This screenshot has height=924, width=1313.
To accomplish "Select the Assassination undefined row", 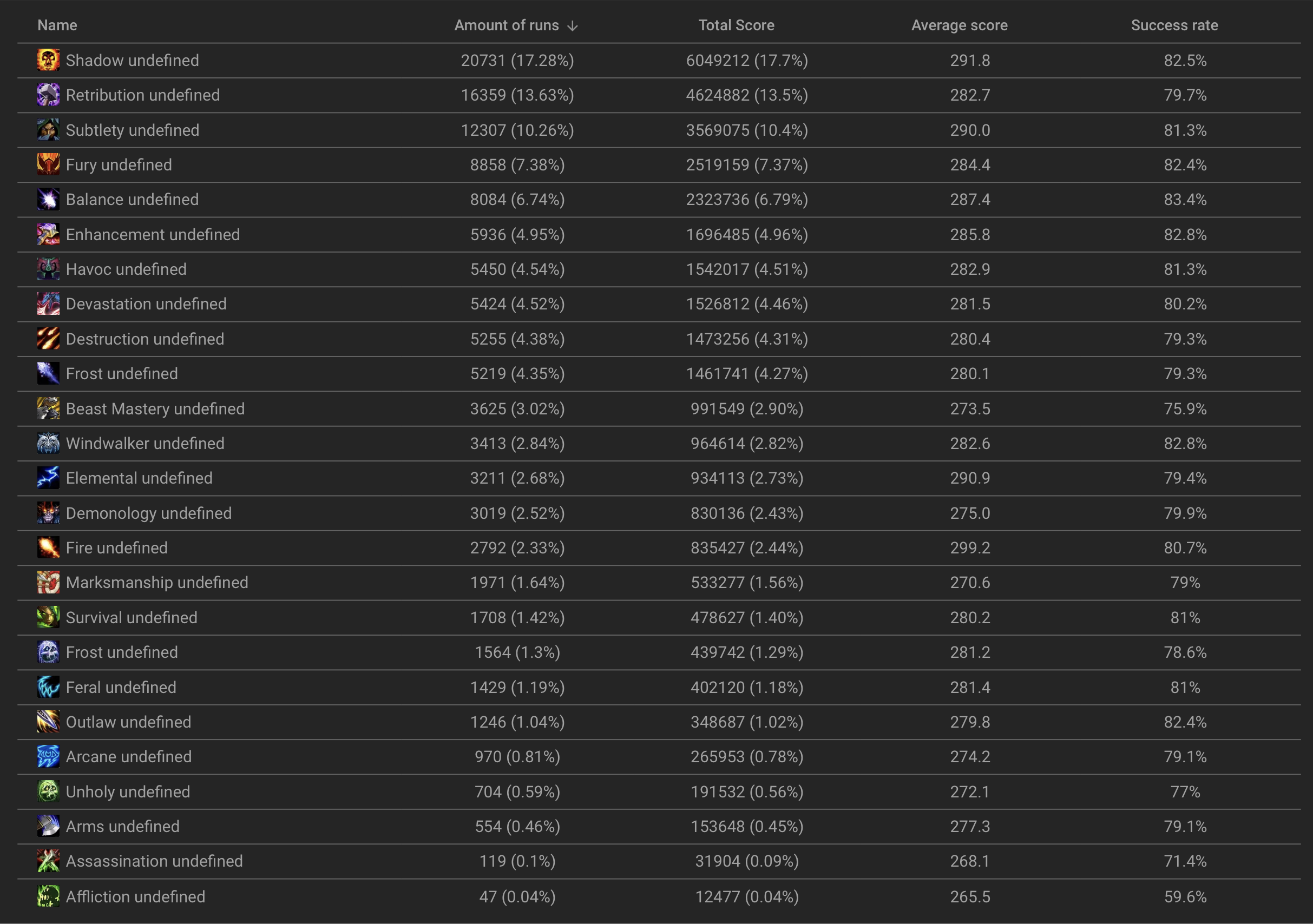I will pos(154,861).
